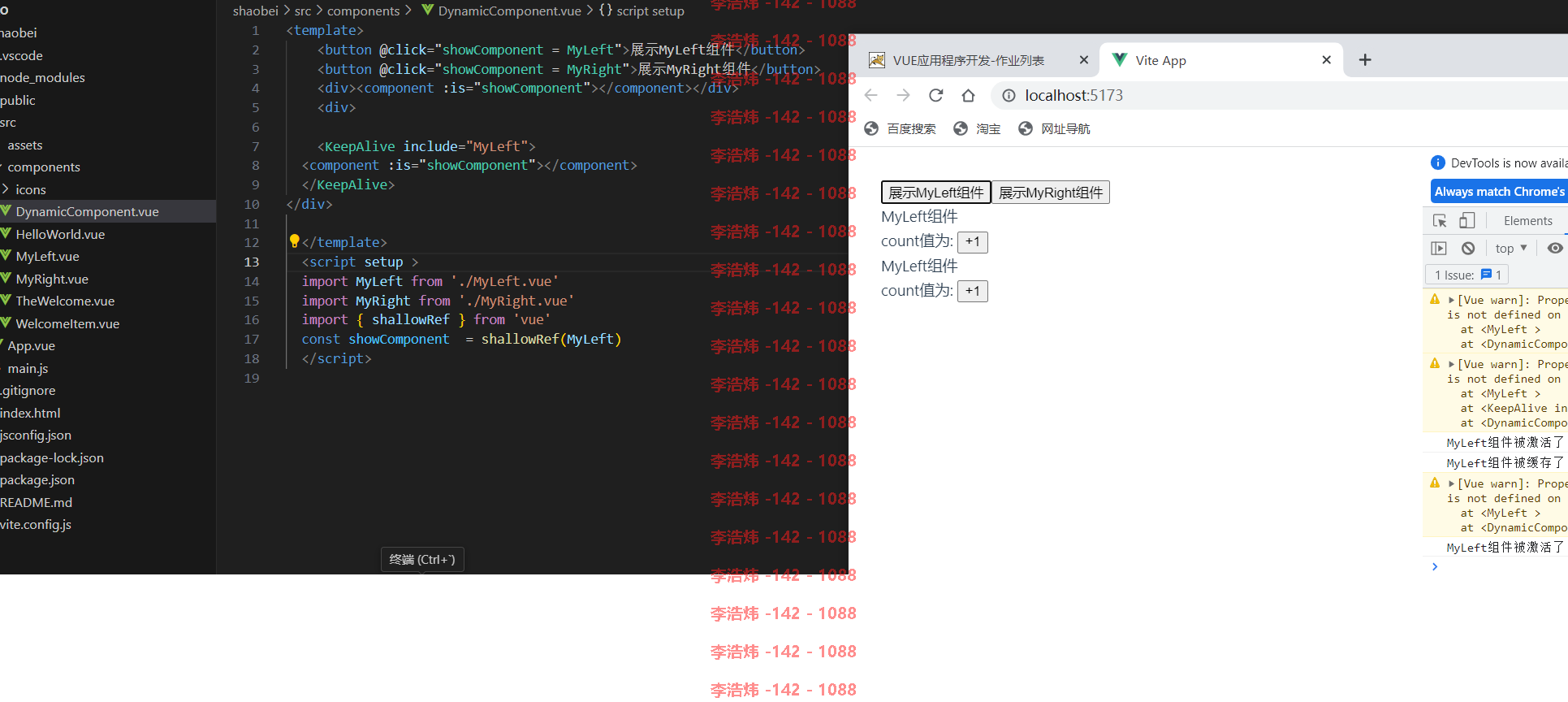This screenshot has width=1568, height=702.
Task: Go to the browser home page
Action: 968,95
